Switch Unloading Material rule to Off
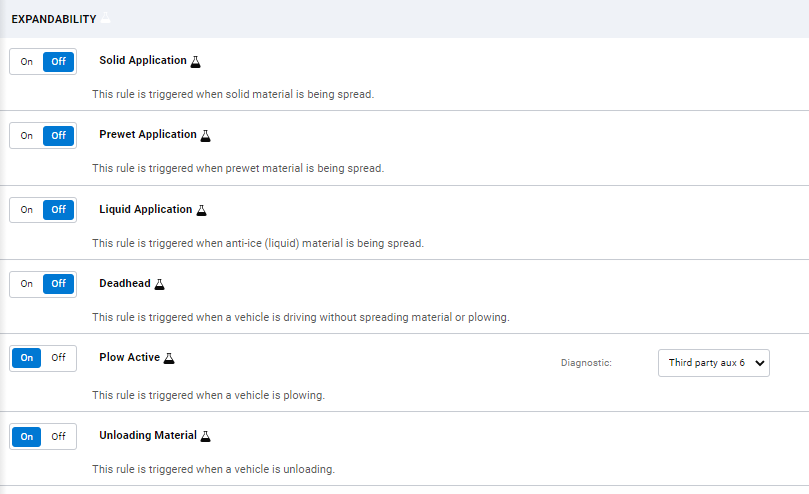The height and width of the screenshot is (494, 809). click(59, 436)
